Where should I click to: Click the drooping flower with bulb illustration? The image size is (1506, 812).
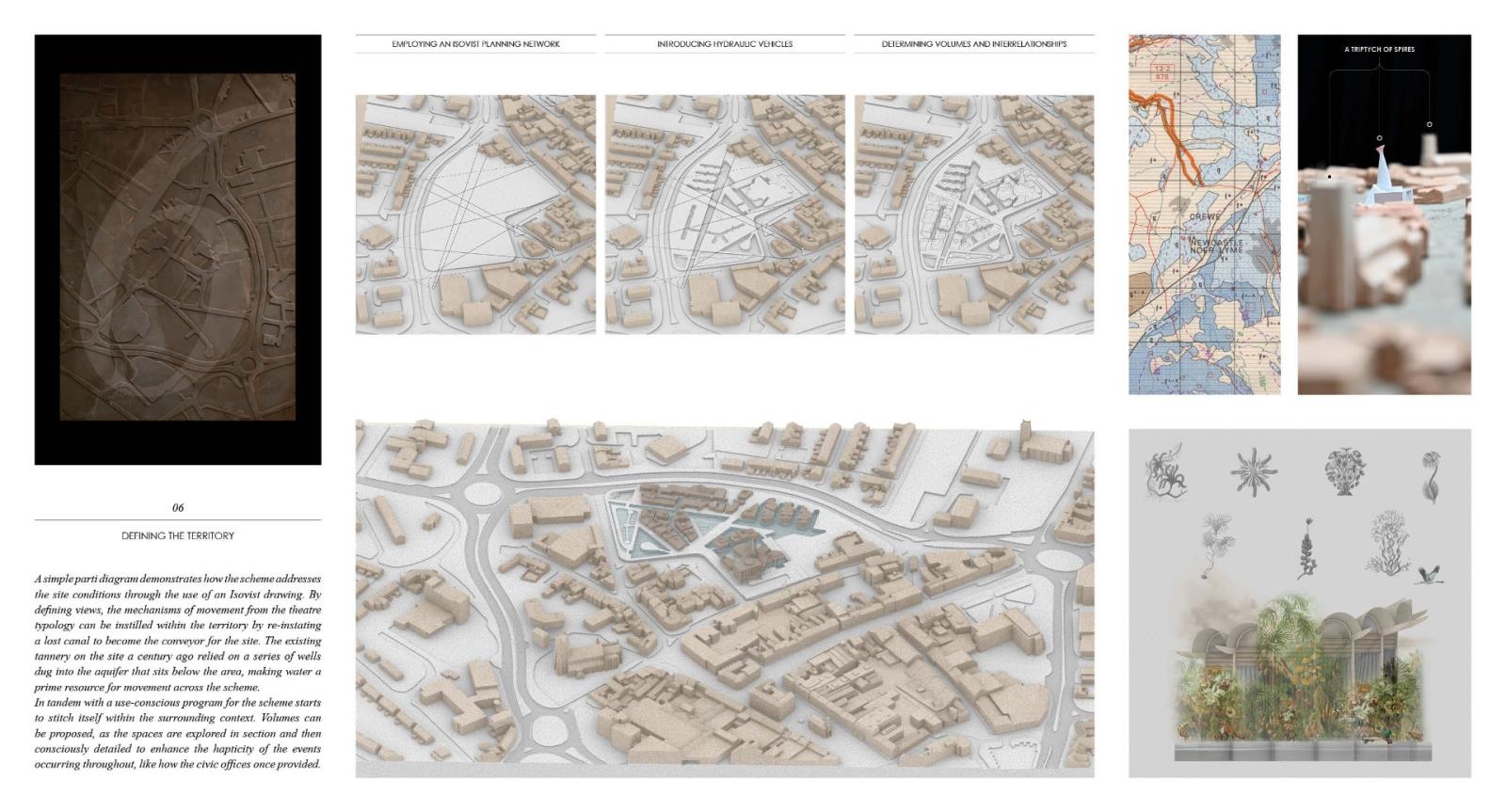click(1432, 475)
